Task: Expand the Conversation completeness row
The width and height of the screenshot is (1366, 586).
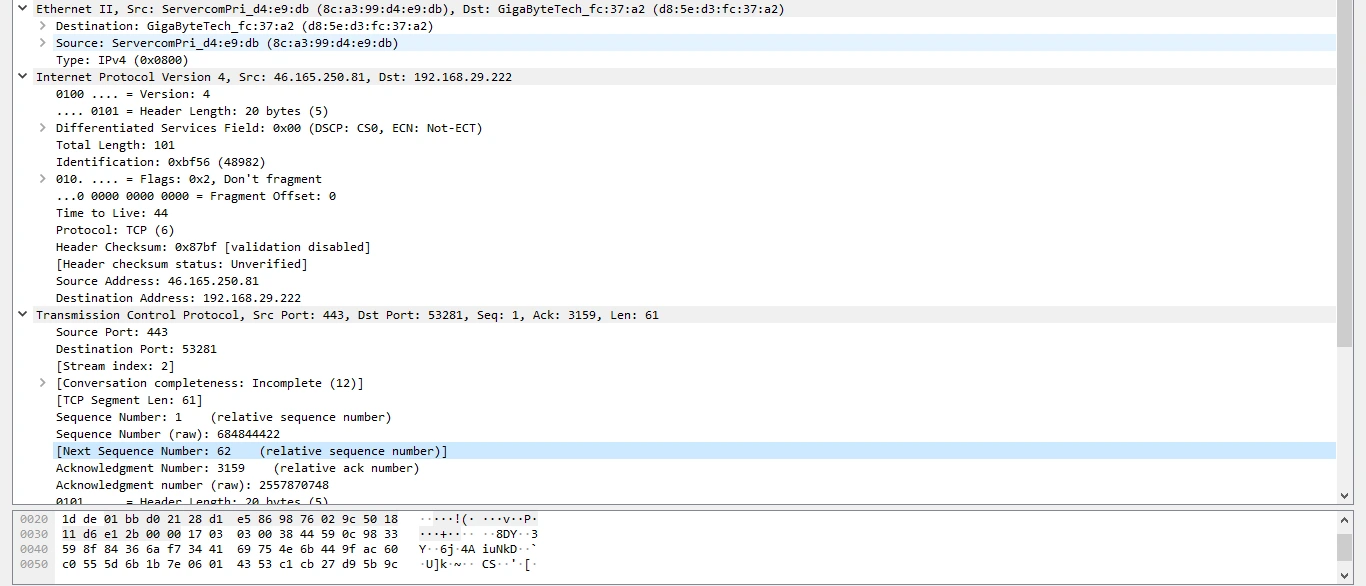Action: click(43, 383)
